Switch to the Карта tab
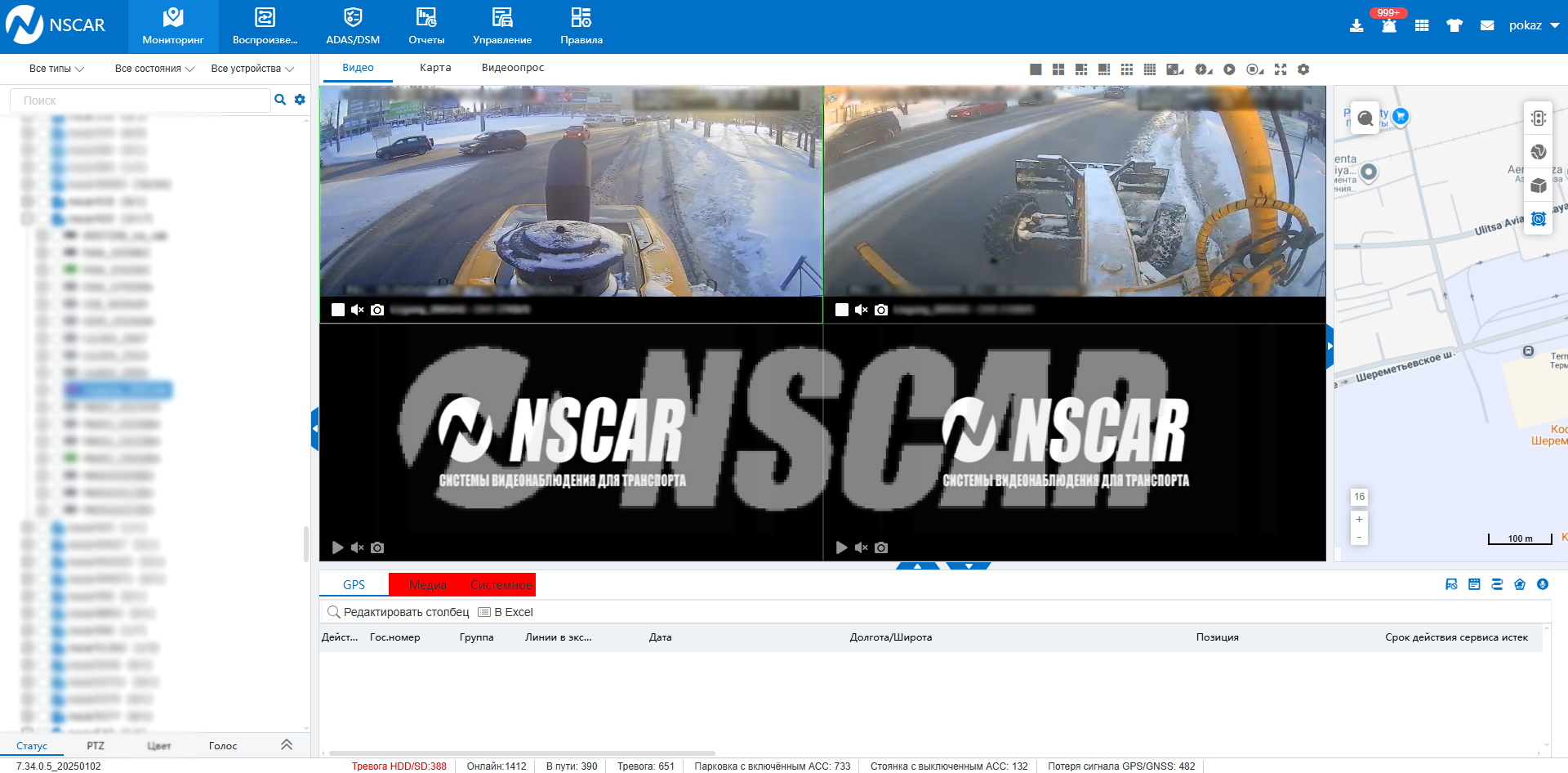Screen dimensions: 1568x773 click(435, 68)
